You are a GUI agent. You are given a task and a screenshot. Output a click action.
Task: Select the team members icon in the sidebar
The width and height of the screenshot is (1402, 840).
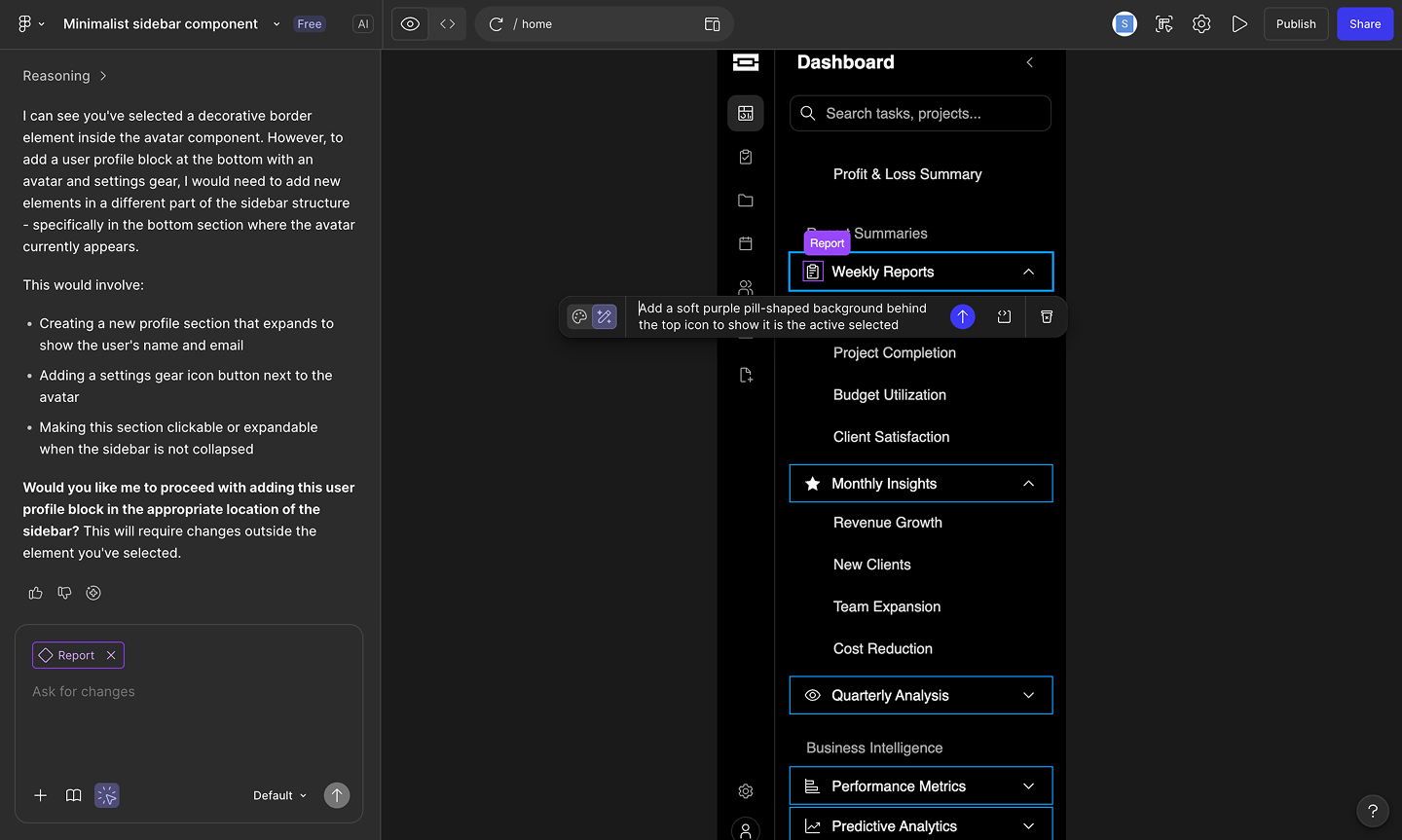745,287
